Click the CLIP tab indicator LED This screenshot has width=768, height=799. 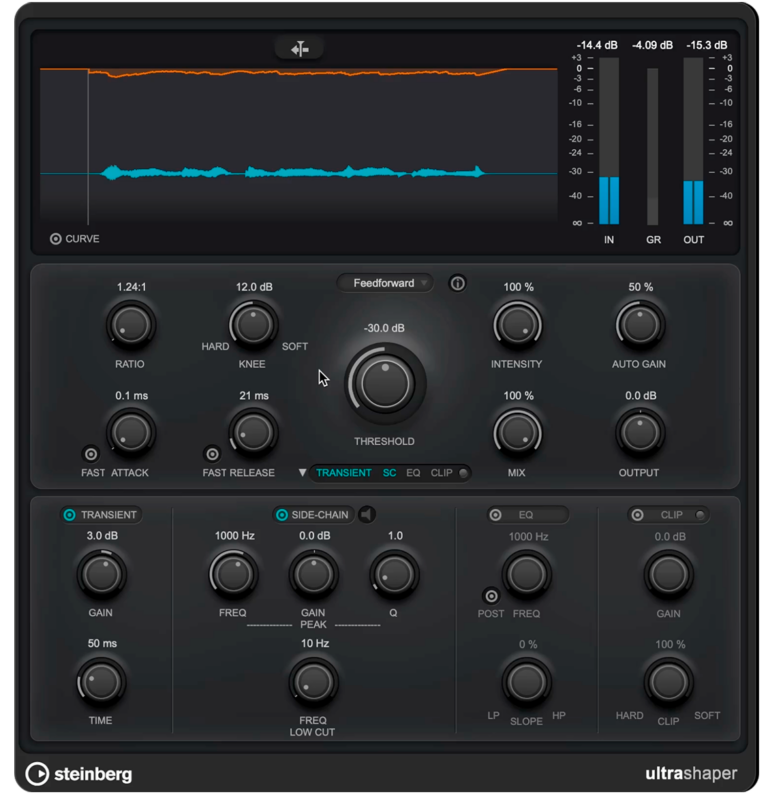point(463,473)
